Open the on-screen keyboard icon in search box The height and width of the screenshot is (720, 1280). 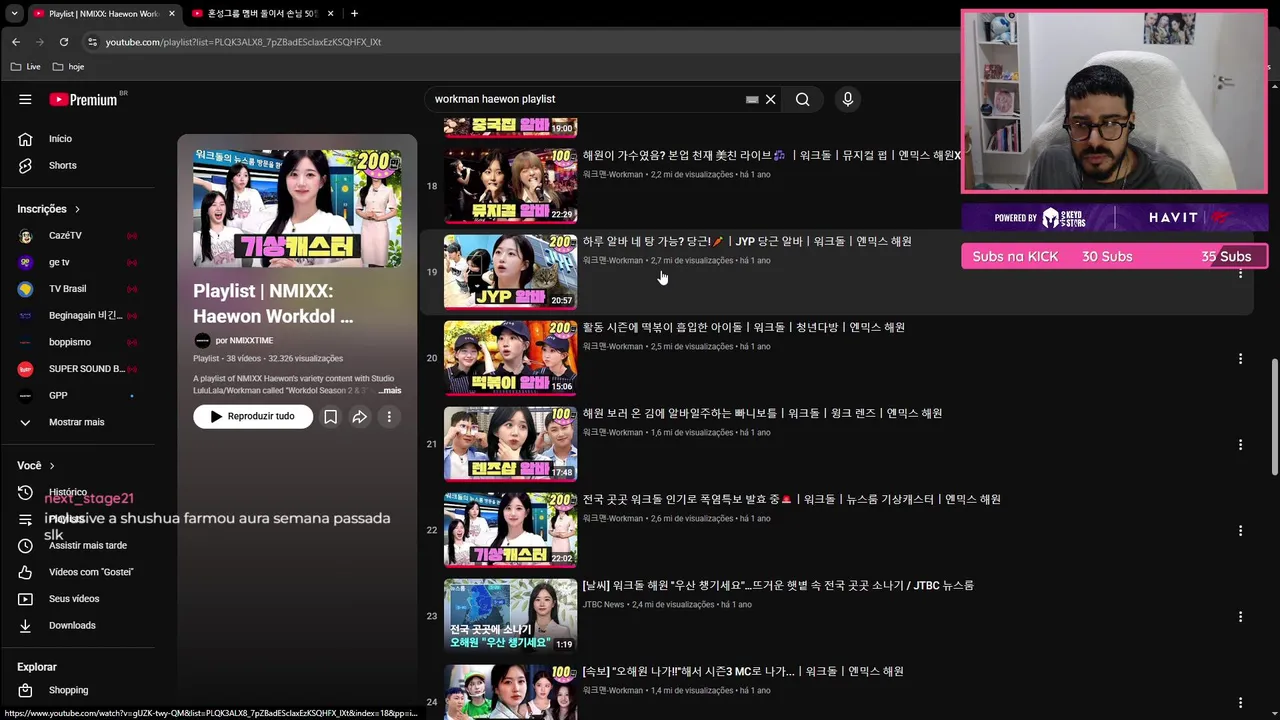tap(752, 99)
